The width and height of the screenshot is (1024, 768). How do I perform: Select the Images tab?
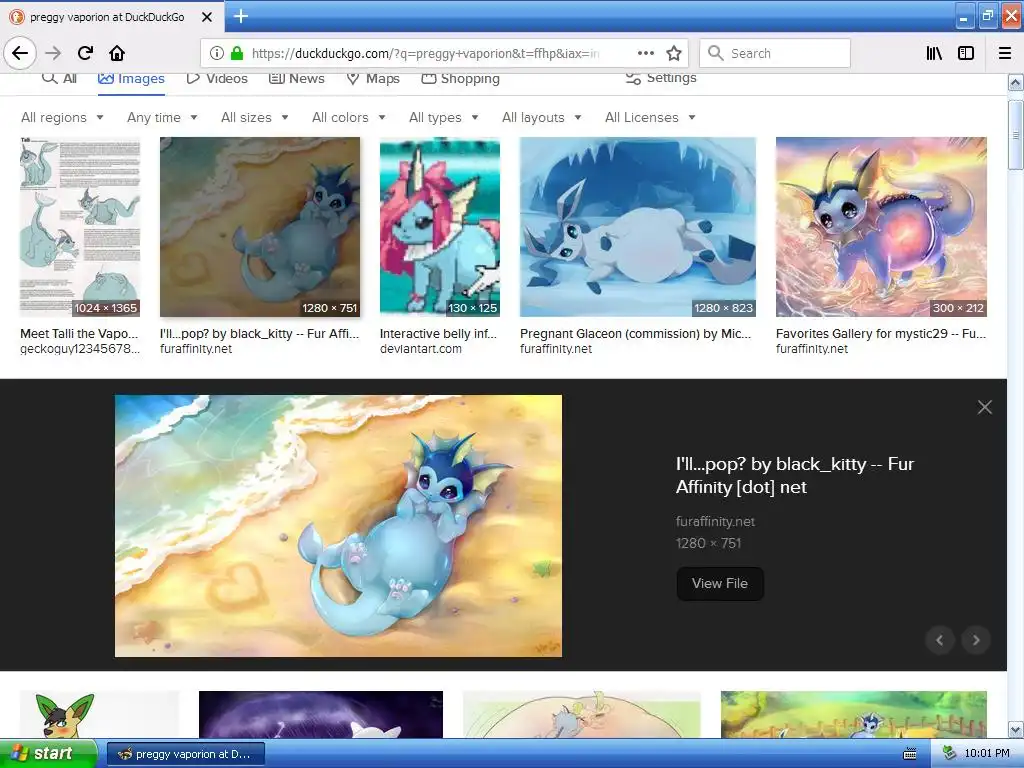[x=131, y=78]
